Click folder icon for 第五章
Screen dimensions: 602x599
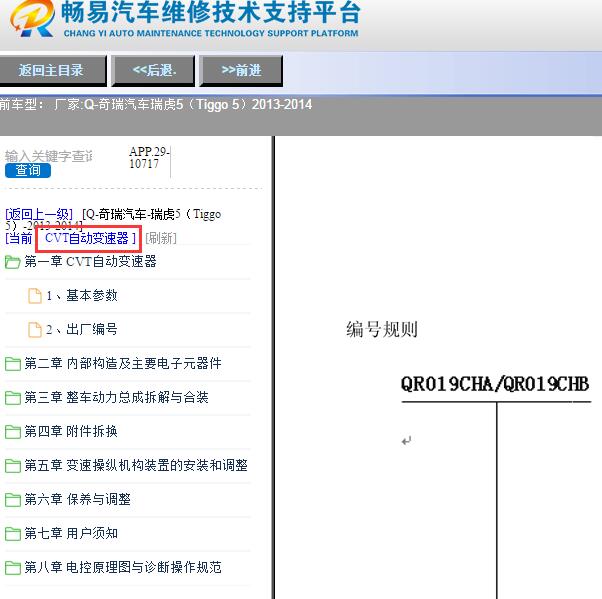point(13,465)
